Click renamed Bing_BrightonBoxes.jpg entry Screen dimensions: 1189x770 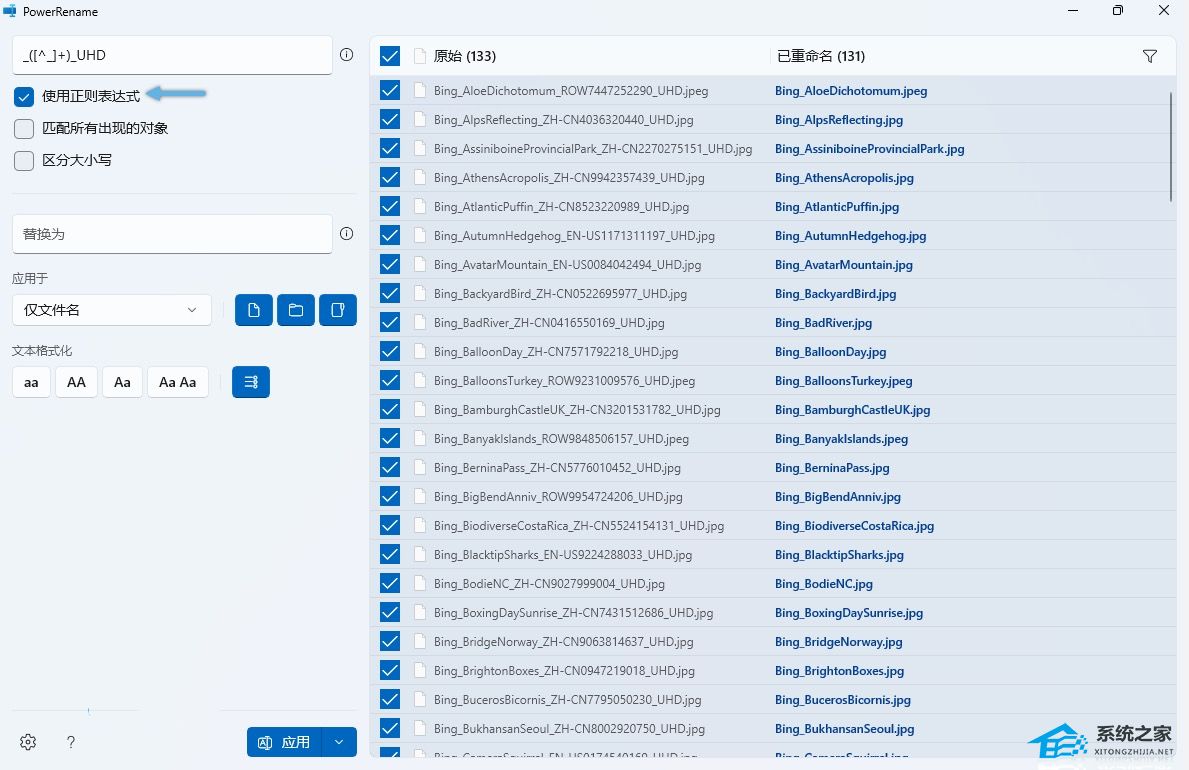coord(839,671)
